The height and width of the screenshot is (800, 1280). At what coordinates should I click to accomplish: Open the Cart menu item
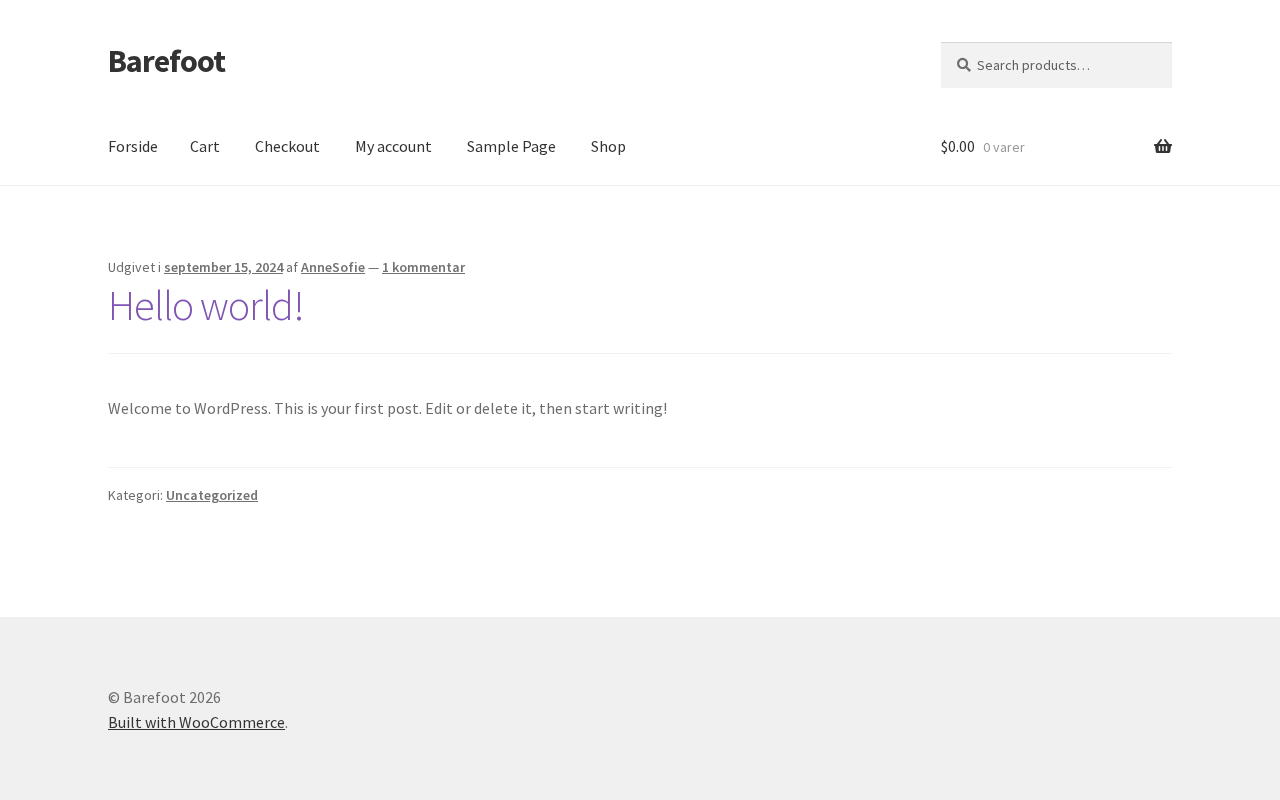[204, 147]
